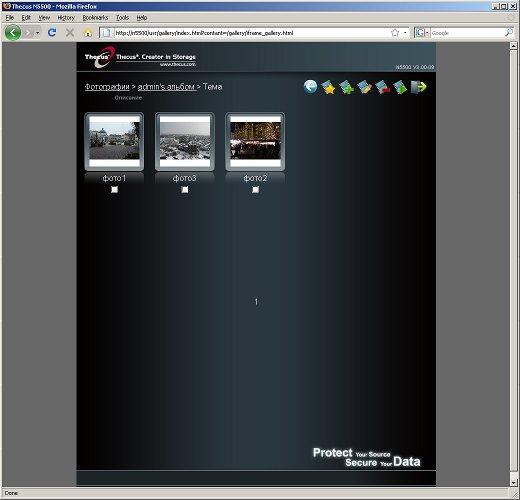Go to Firefox home page icon
The image size is (520, 500).
(88, 33)
